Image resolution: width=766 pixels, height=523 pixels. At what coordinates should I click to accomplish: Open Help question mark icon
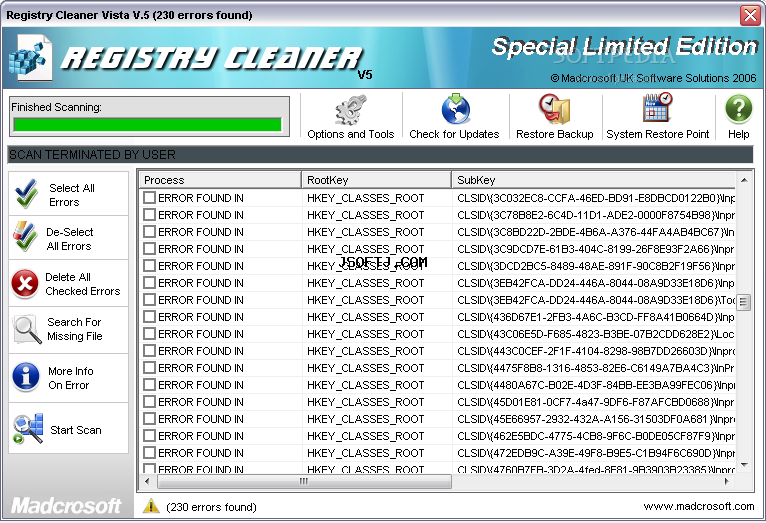click(x=738, y=109)
